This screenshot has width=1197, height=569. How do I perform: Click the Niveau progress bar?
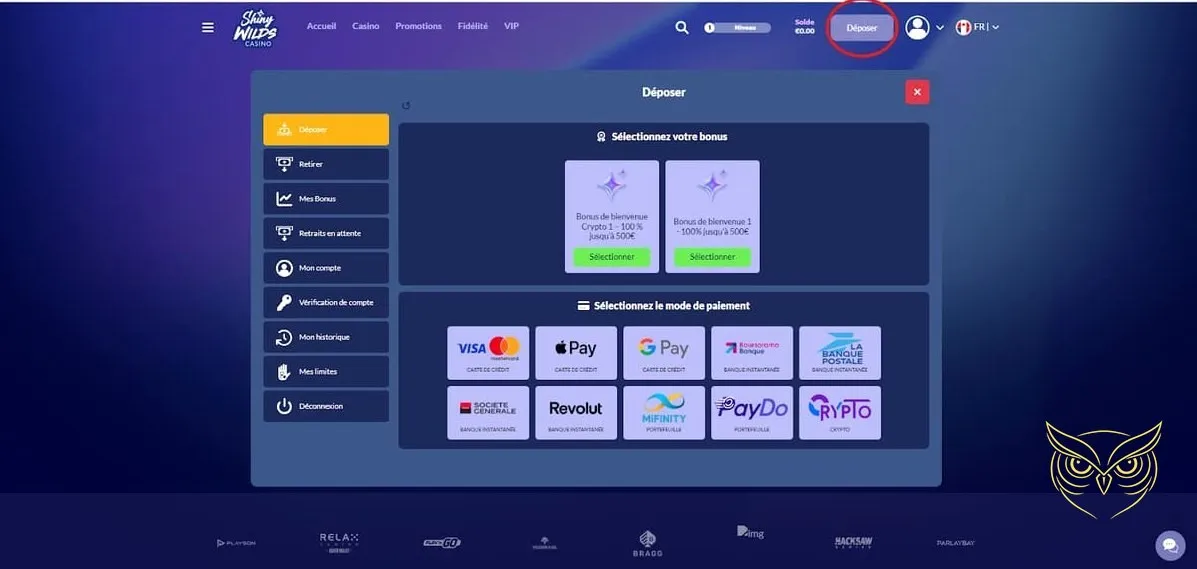click(737, 27)
